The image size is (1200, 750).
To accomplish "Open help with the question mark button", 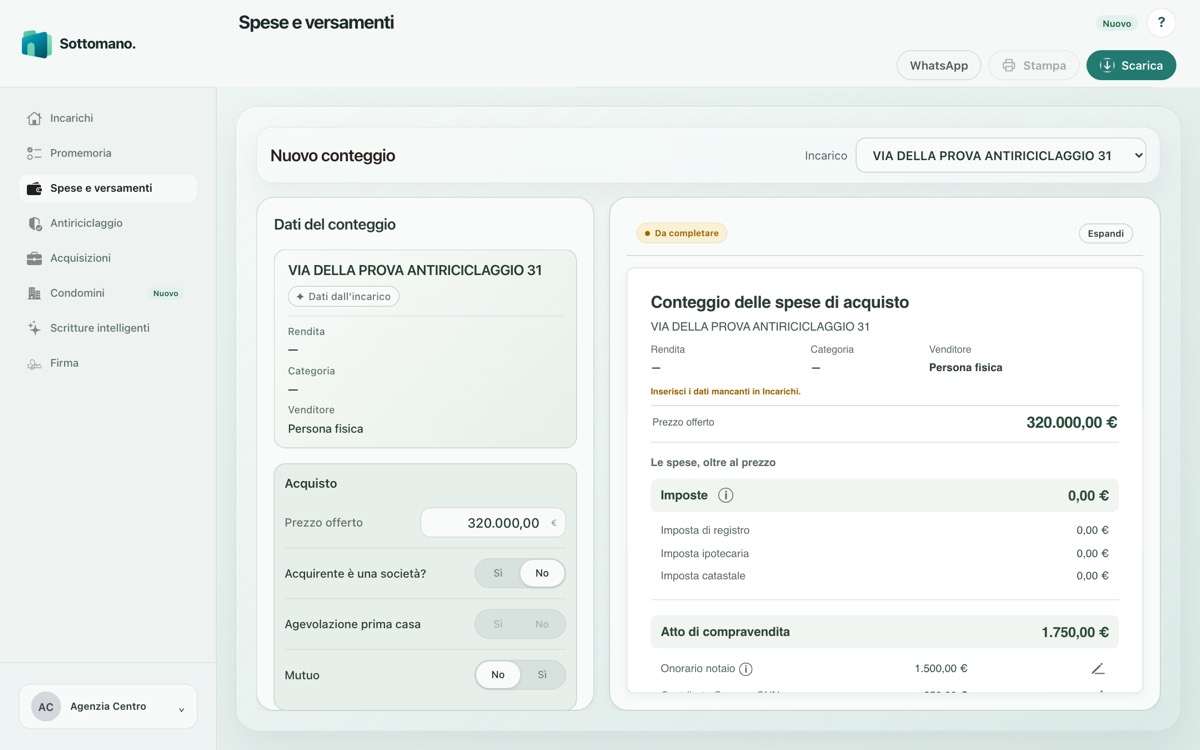I will [1161, 23].
